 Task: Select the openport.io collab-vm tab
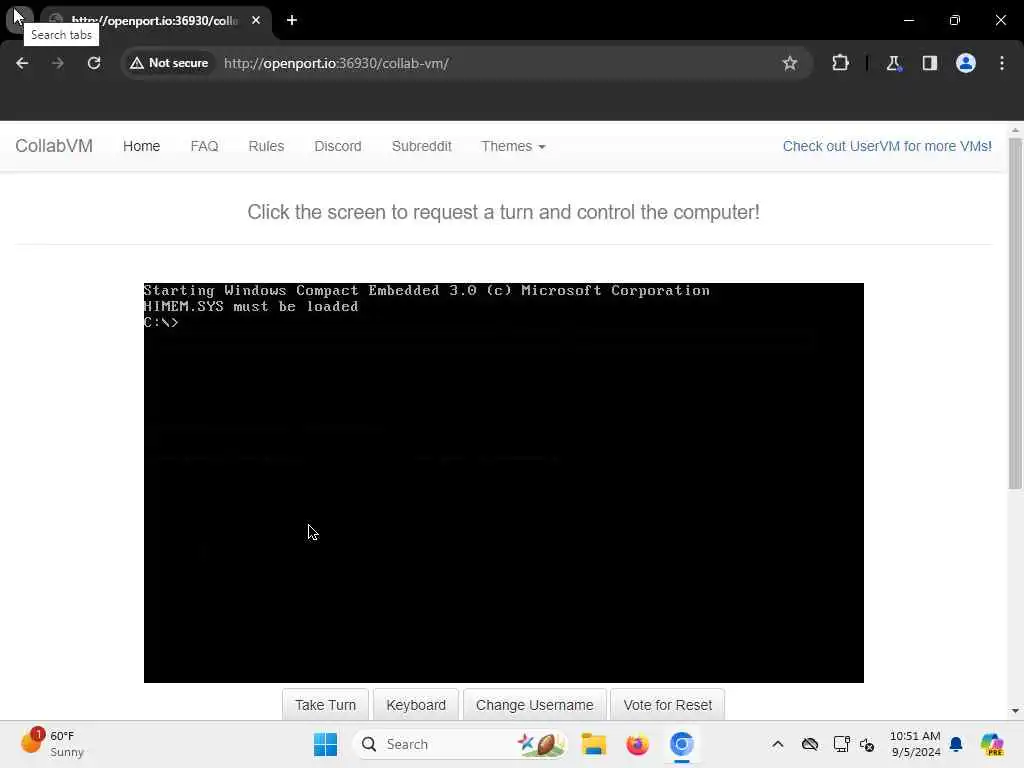click(x=155, y=20)
